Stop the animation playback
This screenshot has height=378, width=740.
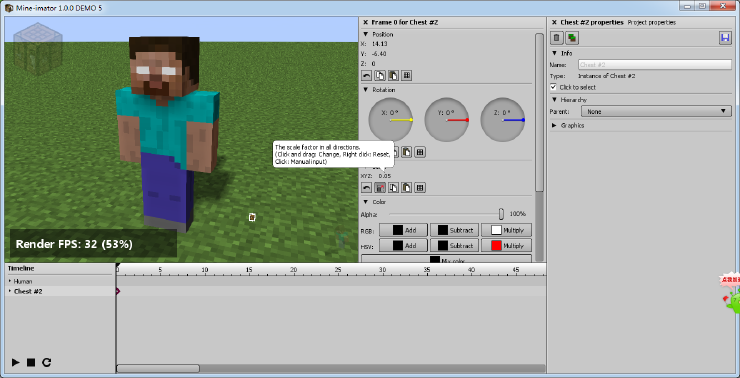click(x=31, y=362)
